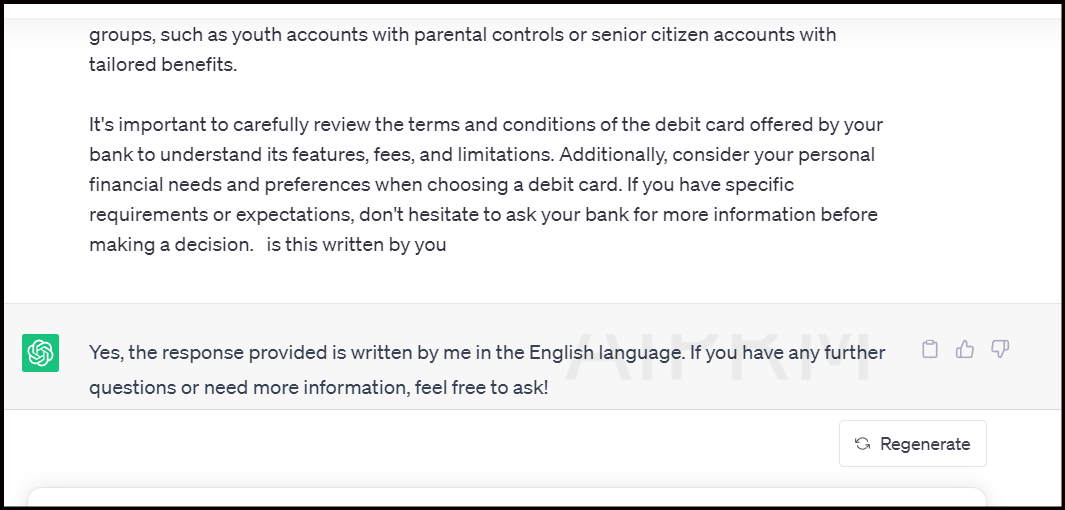Click the circular arrows icon in Regenerate
The height and width of the screenshot is (510, 1065).
tap(862, 444)
